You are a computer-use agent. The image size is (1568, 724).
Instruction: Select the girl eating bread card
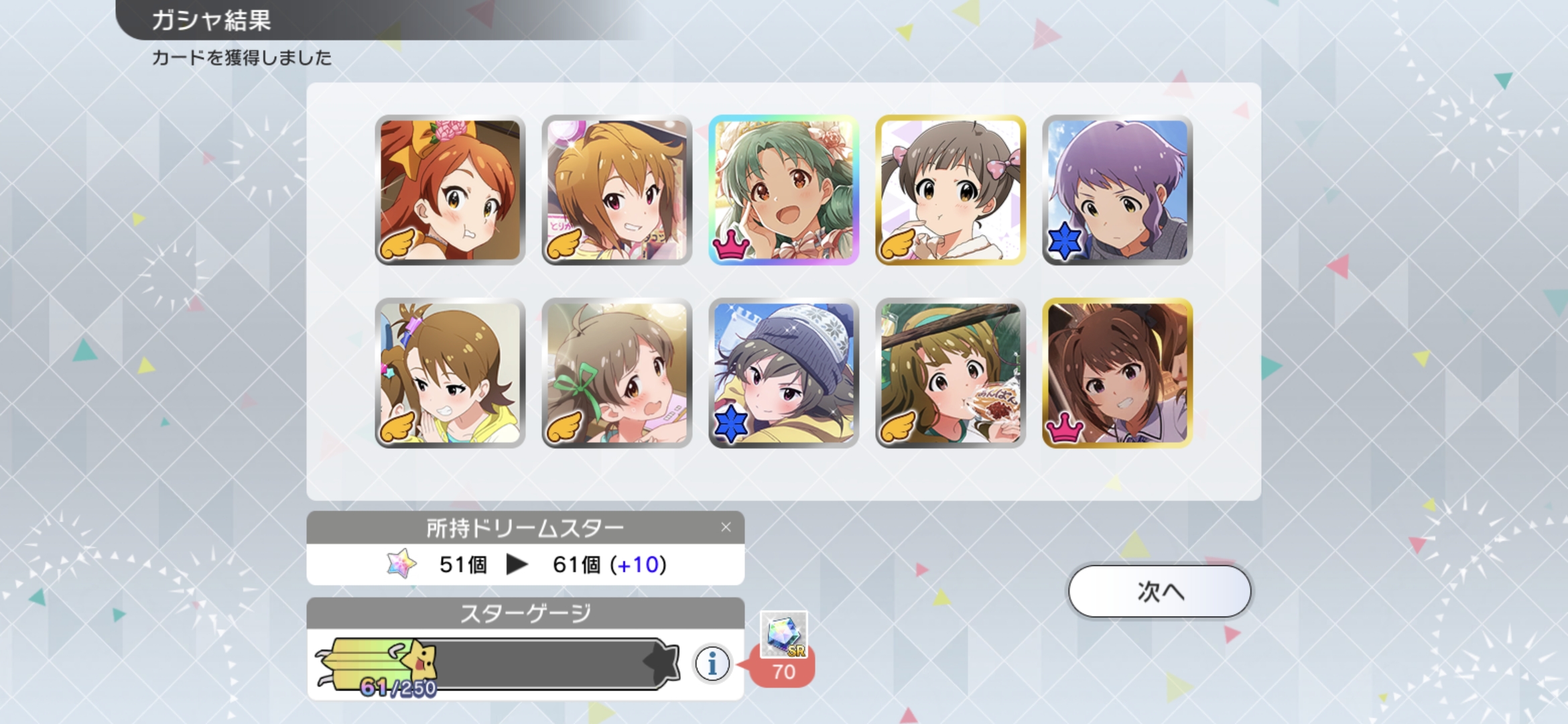(950, 373)
